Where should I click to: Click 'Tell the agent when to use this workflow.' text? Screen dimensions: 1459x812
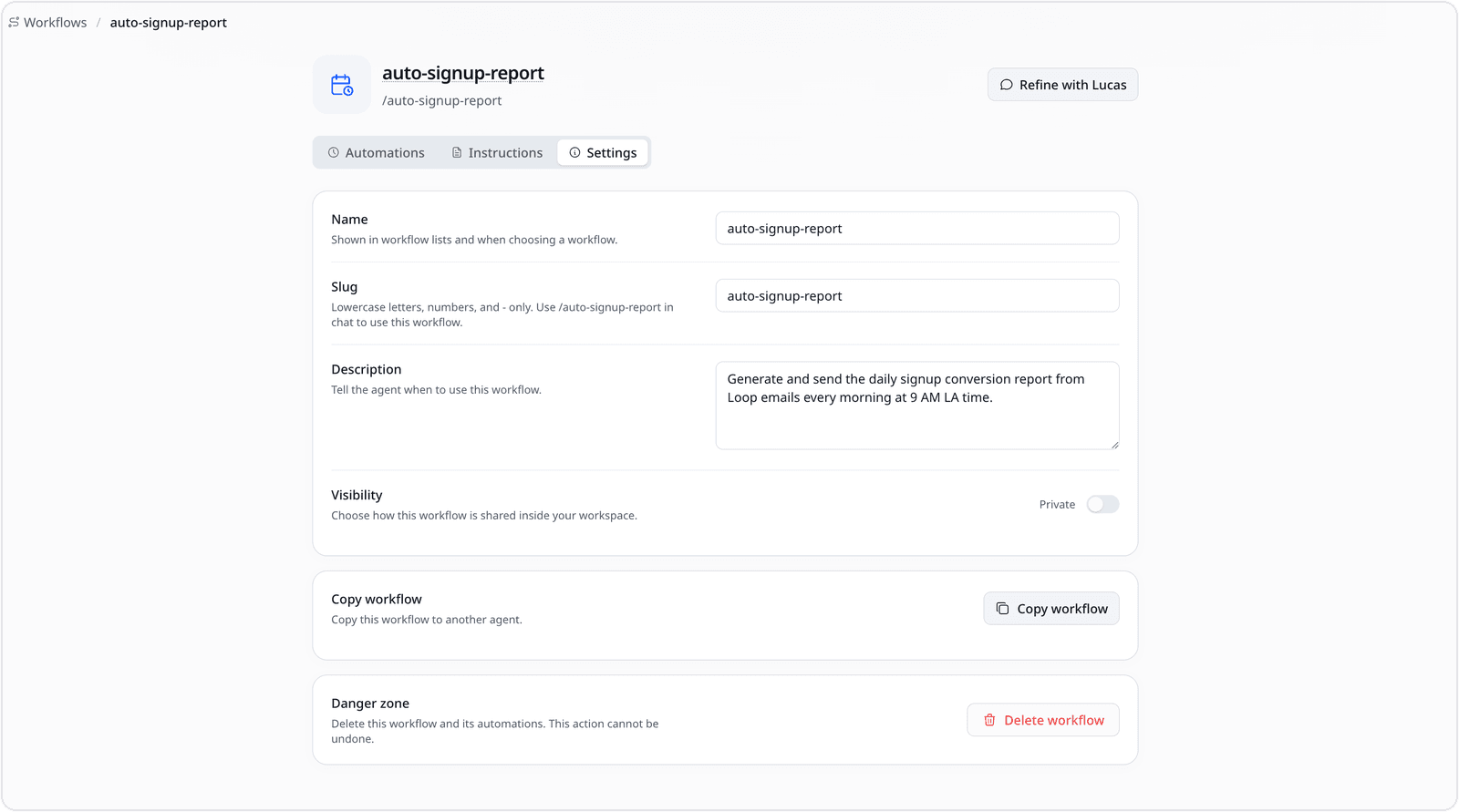[x=436, y=390]
